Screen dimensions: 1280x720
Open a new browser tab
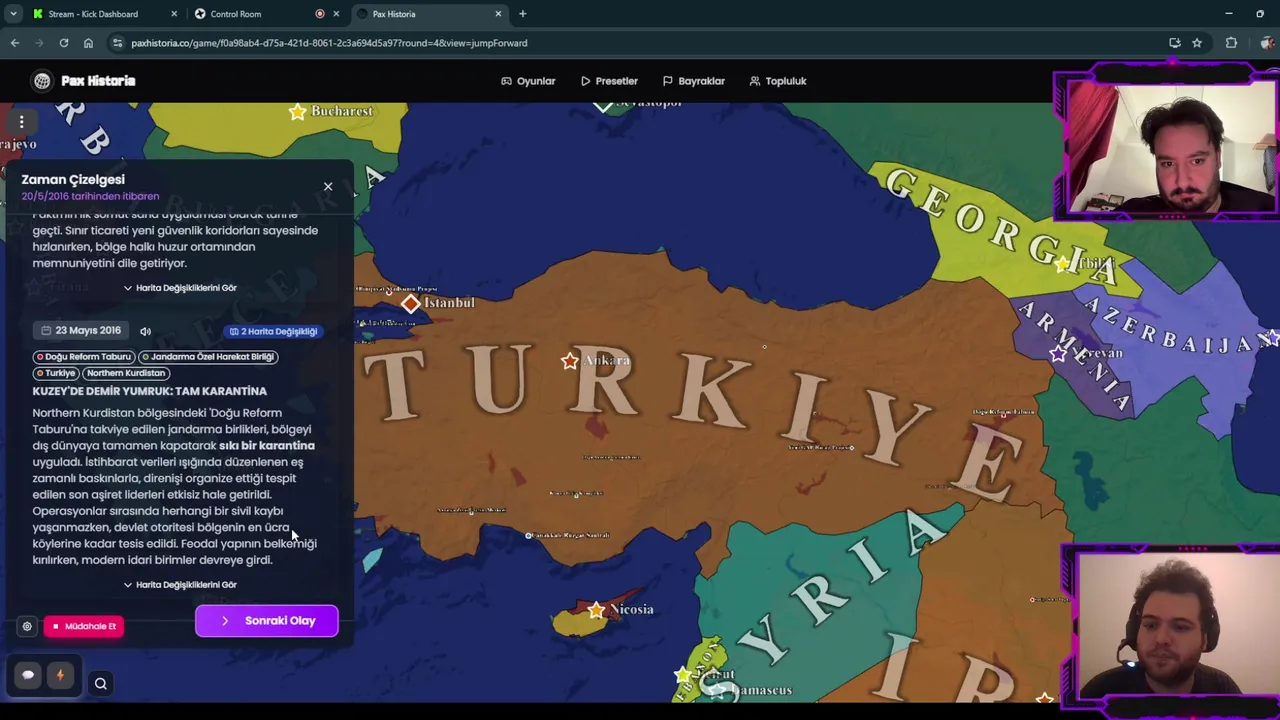522,14
